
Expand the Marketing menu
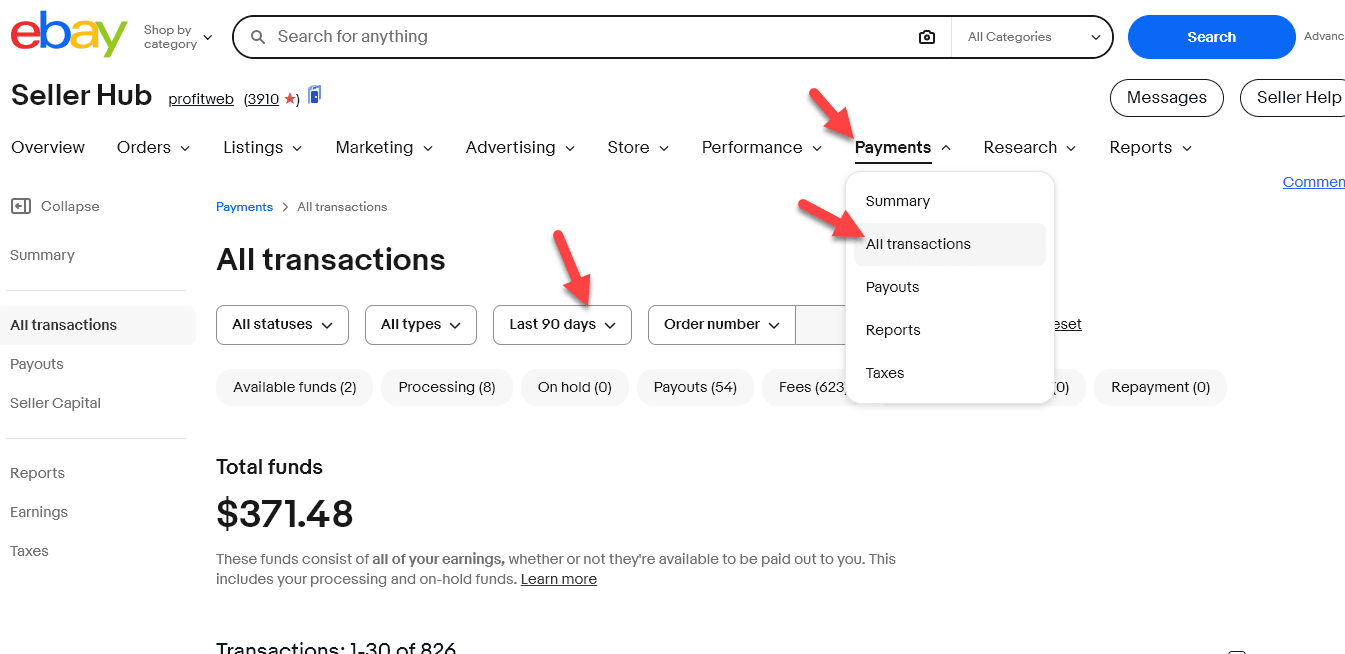tap(384, 147)
